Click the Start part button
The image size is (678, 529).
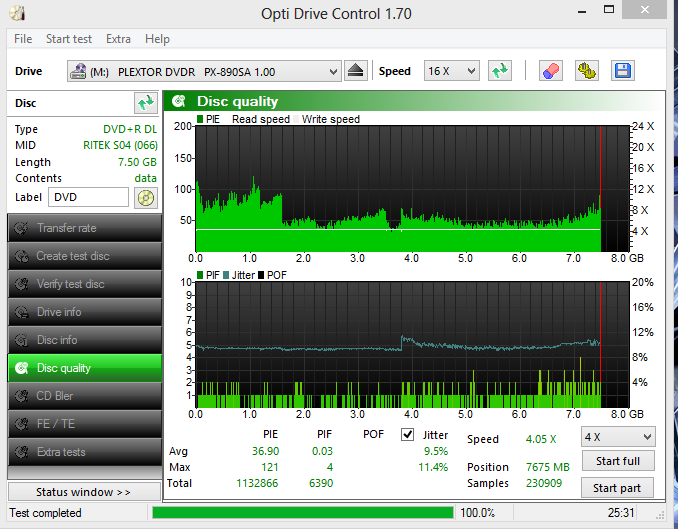pyautogui.click(x=617, y=488)
